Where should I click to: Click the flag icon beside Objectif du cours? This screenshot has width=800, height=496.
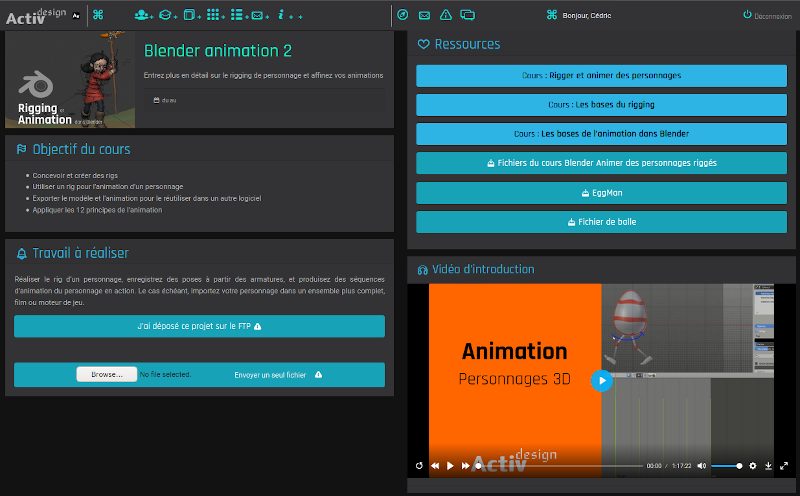point(21,150)
